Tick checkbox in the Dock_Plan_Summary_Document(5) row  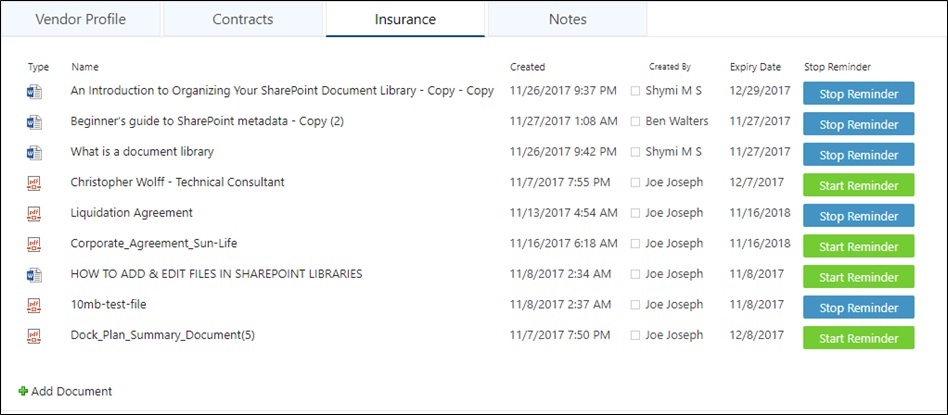tap(635, 336)
